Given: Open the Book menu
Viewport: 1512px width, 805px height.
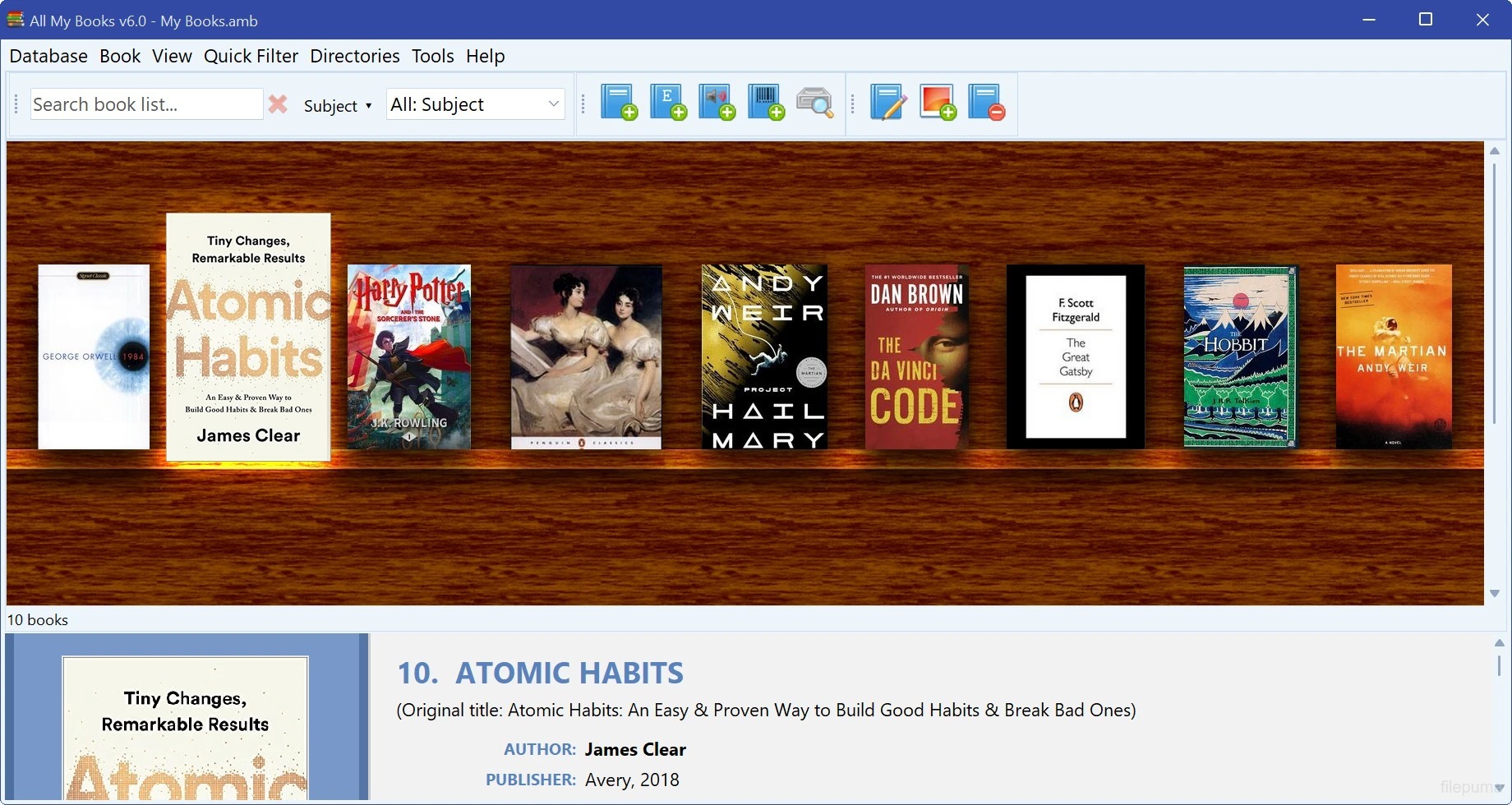Looking at the screenshot, I should coord(120,56).
